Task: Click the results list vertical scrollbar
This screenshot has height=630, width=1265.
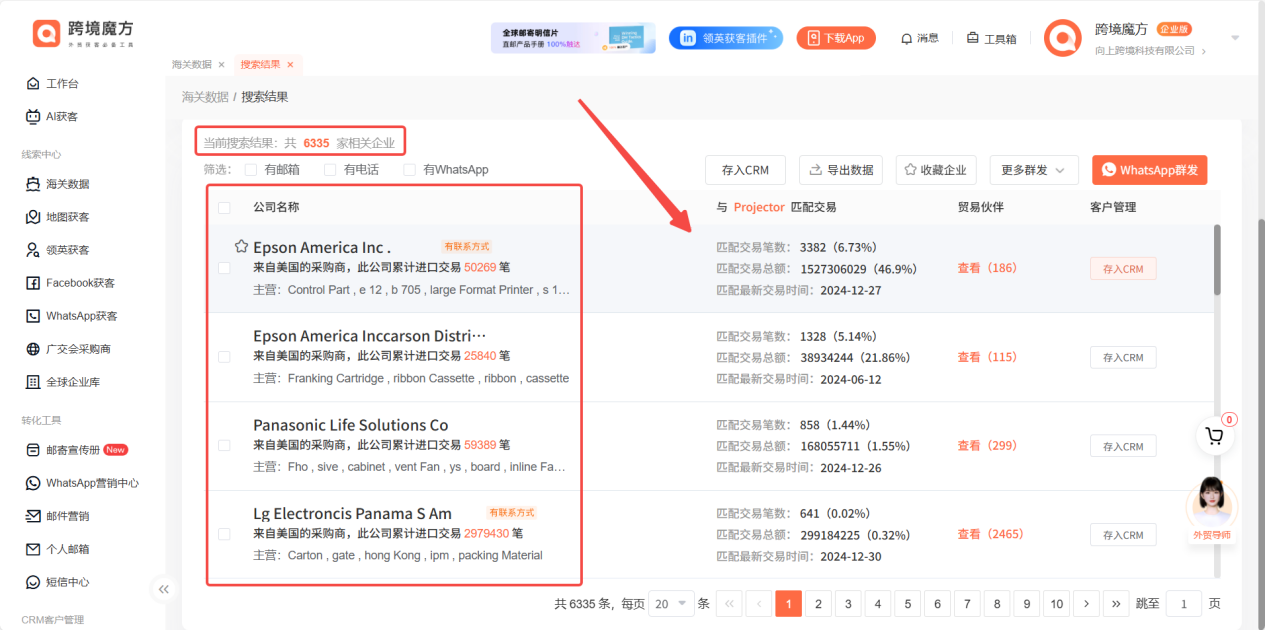Action: [x=1217, y=259]
